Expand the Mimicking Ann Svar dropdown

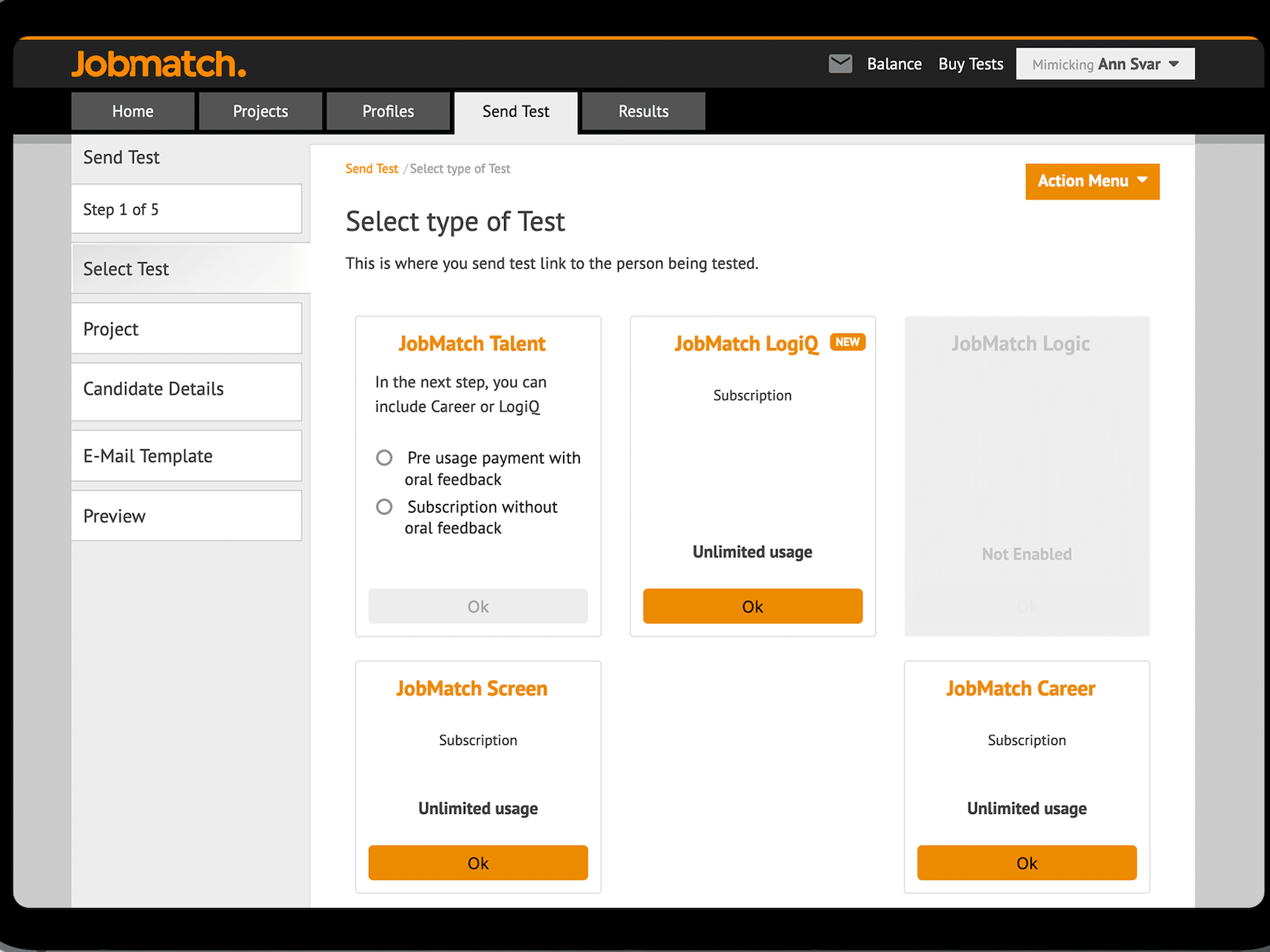[1105, 64]
